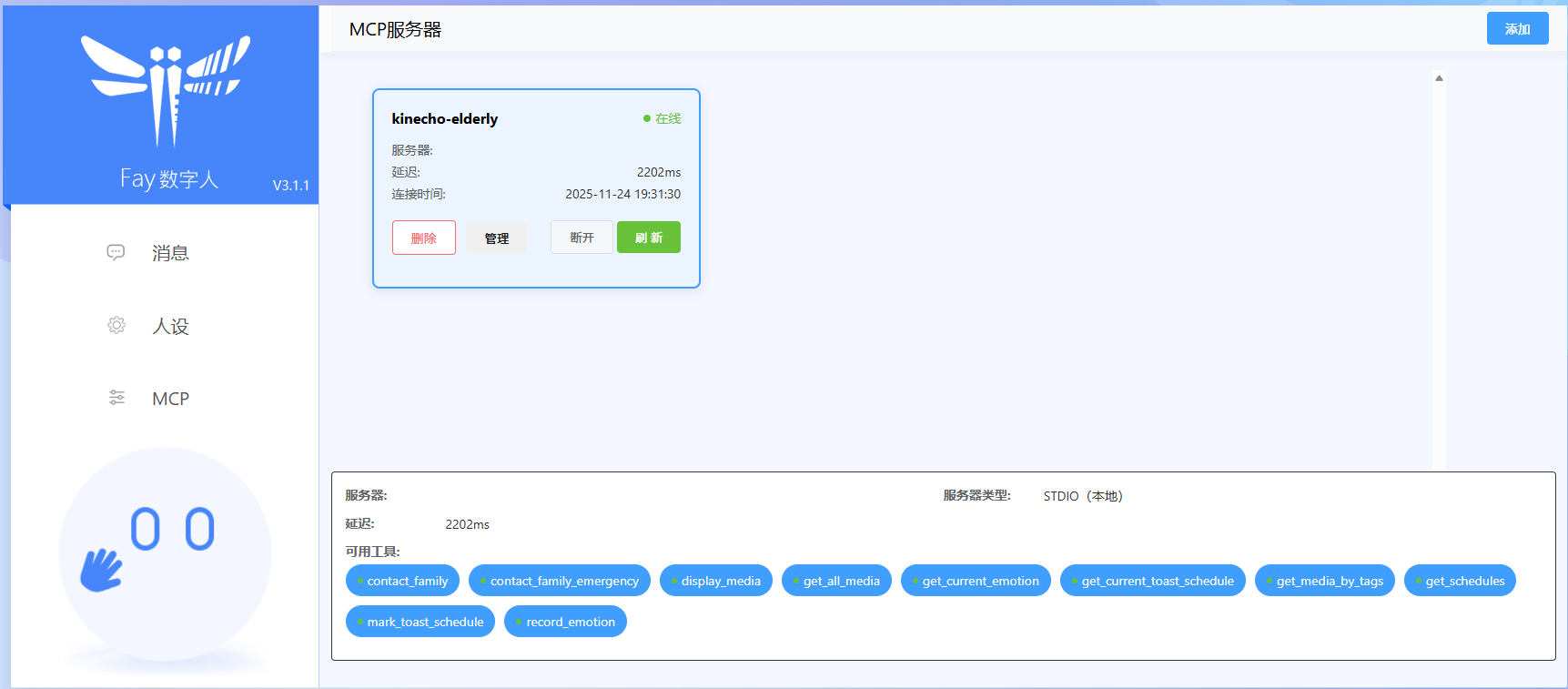Switch to the MCP menu item
Image resolution: width=1568 pixels, height=689 pixels.
coord(170,399)
